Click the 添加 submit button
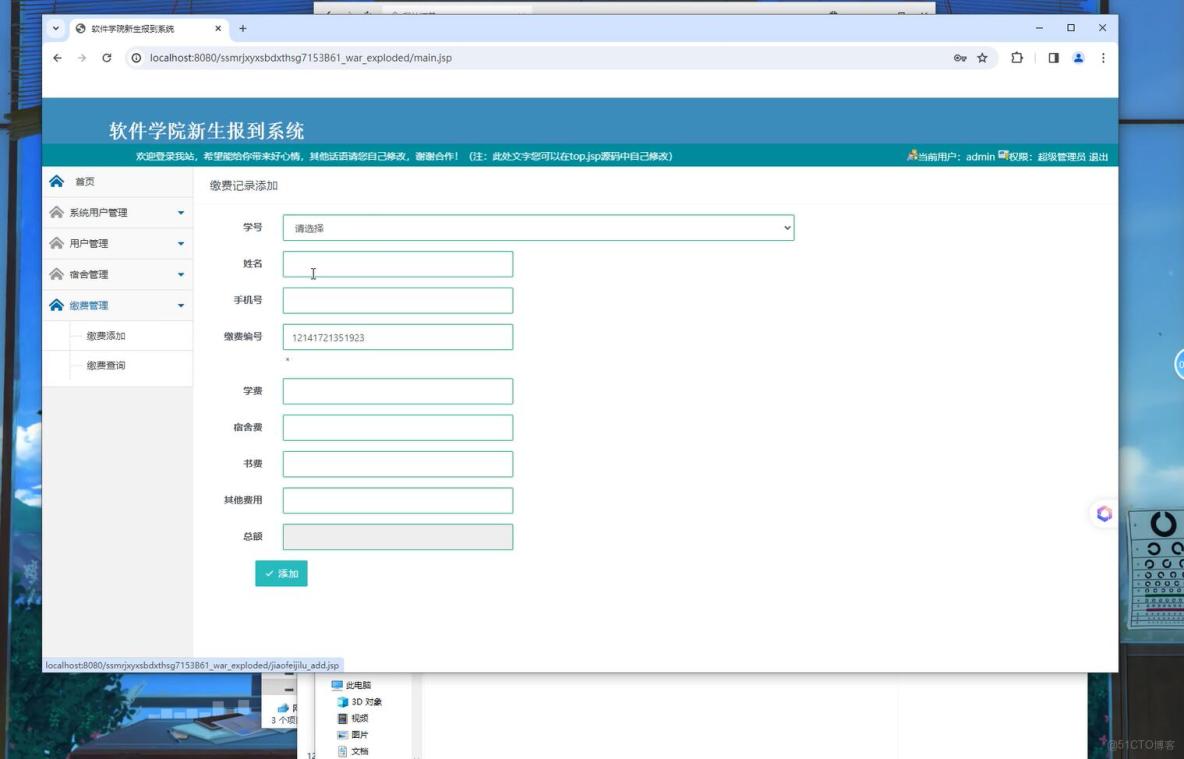This screenshot has width=1184, height=759. [282, 573]
